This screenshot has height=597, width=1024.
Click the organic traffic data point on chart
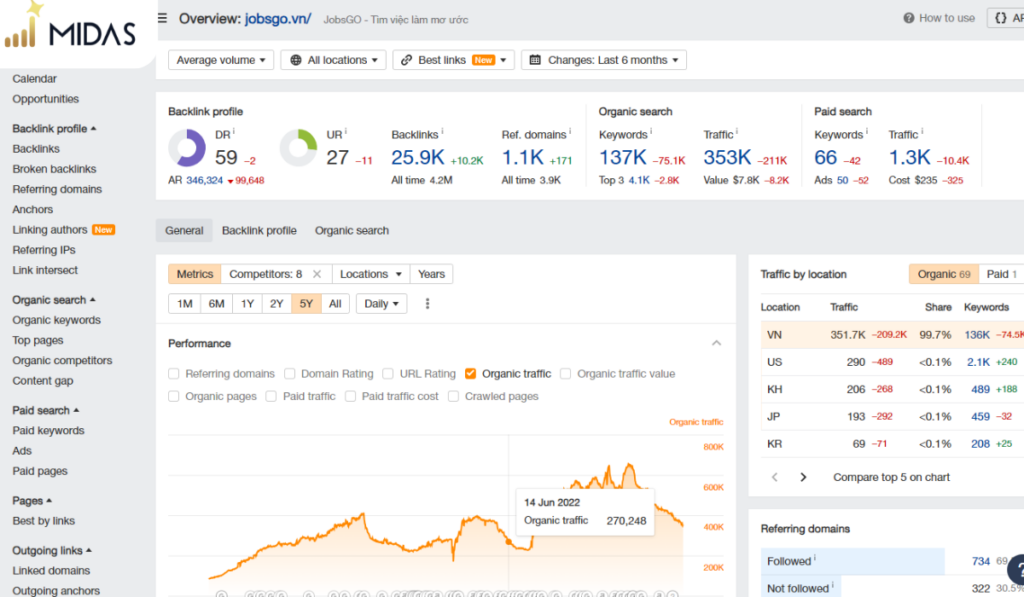509,541
